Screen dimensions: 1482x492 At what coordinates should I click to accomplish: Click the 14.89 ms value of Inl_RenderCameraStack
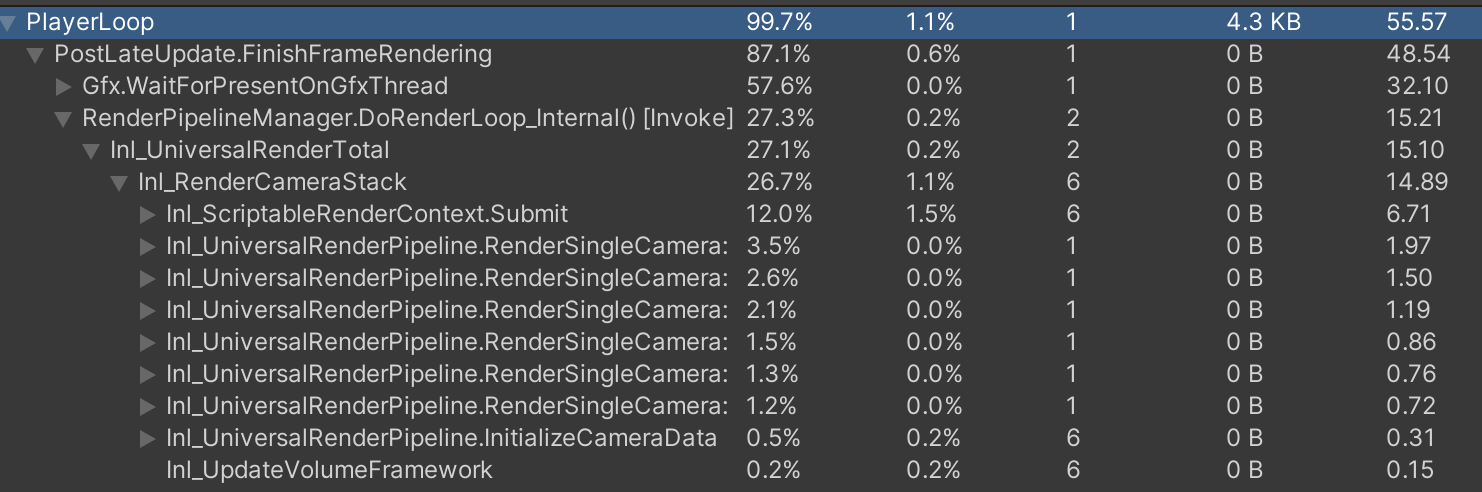[1414, 182]
